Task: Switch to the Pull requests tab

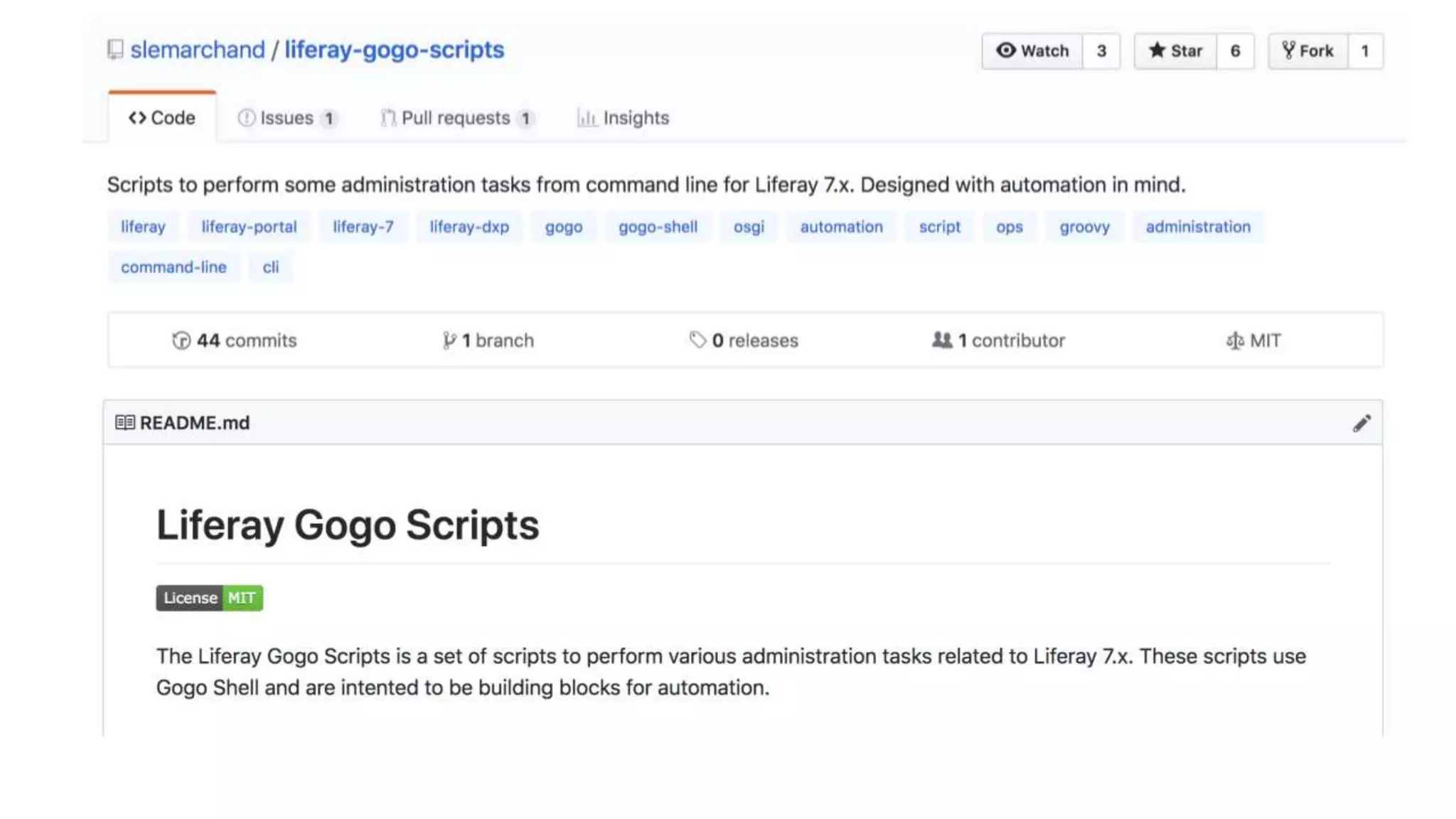Action: [x=456, y=118]
